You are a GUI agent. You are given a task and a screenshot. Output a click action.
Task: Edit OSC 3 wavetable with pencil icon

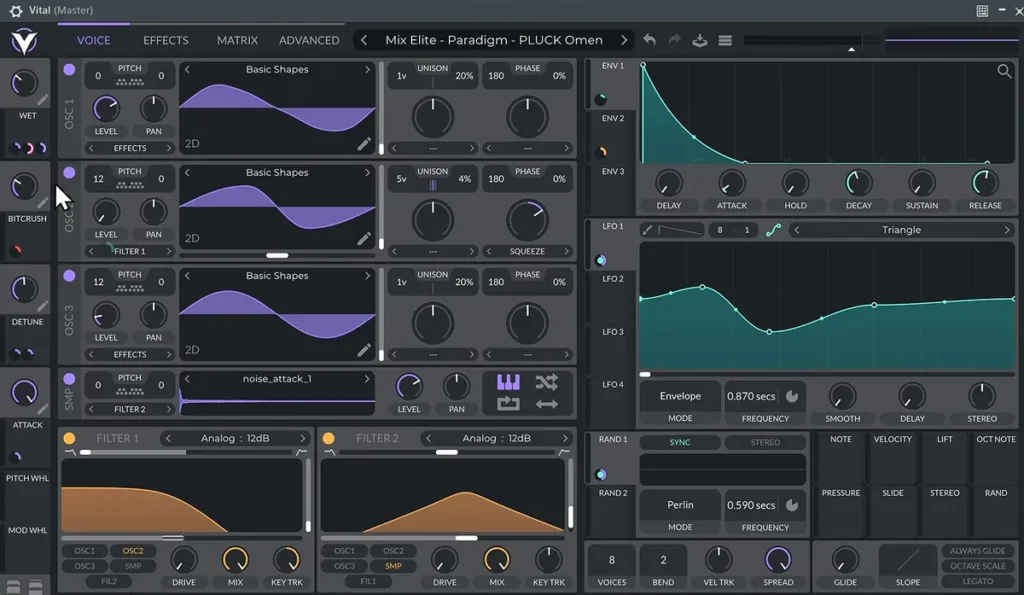pos(364,351)
